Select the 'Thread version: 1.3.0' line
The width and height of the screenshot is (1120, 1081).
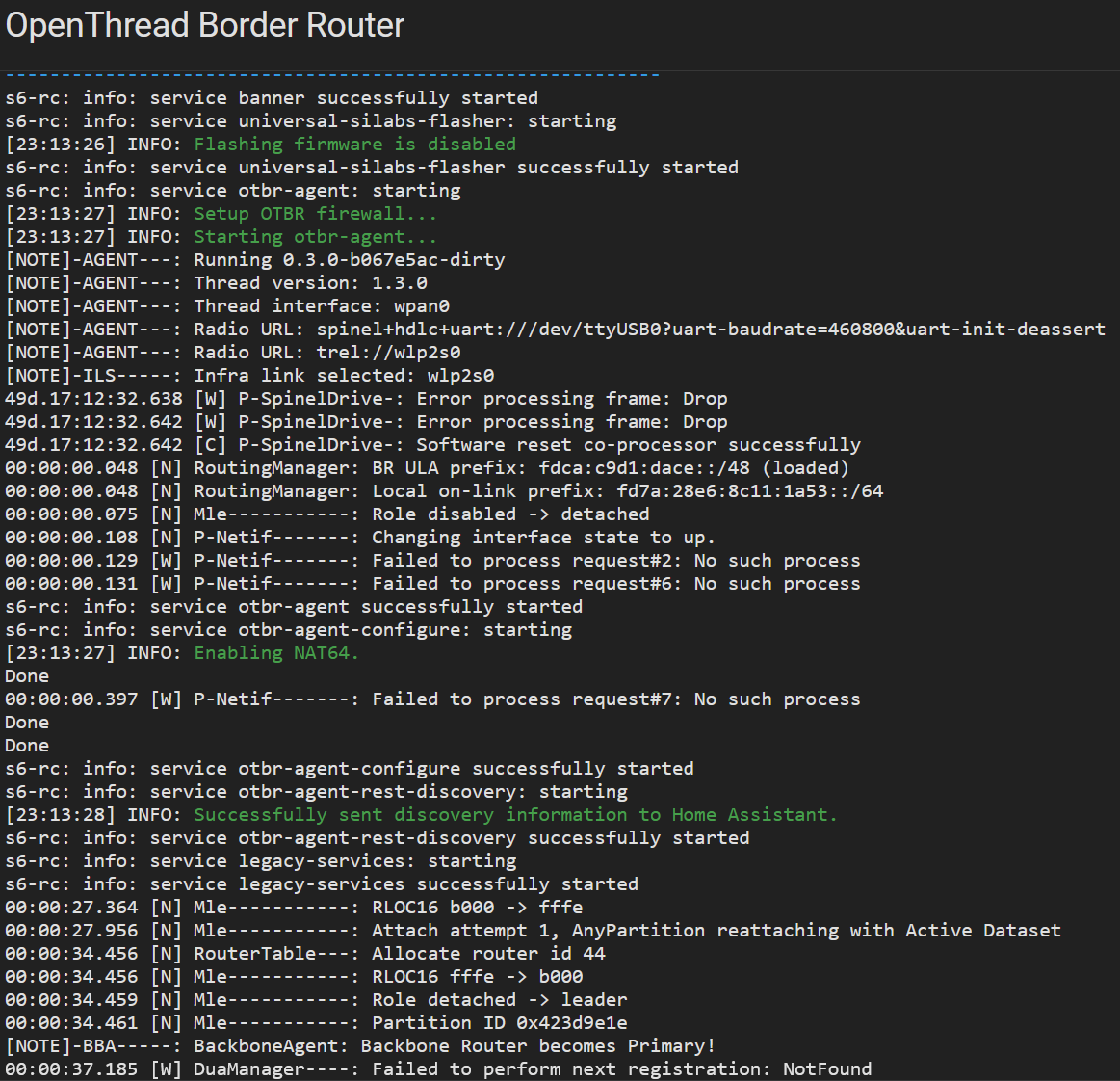310,283
